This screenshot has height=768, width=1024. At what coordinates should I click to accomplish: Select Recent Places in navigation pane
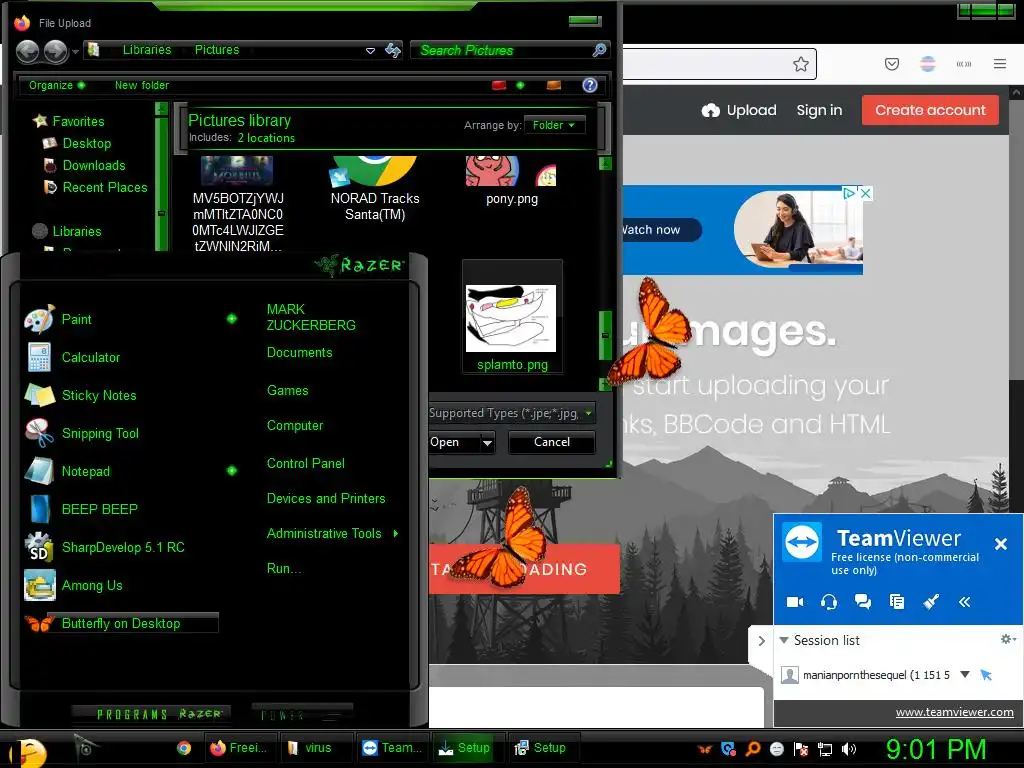click(104, 188)
